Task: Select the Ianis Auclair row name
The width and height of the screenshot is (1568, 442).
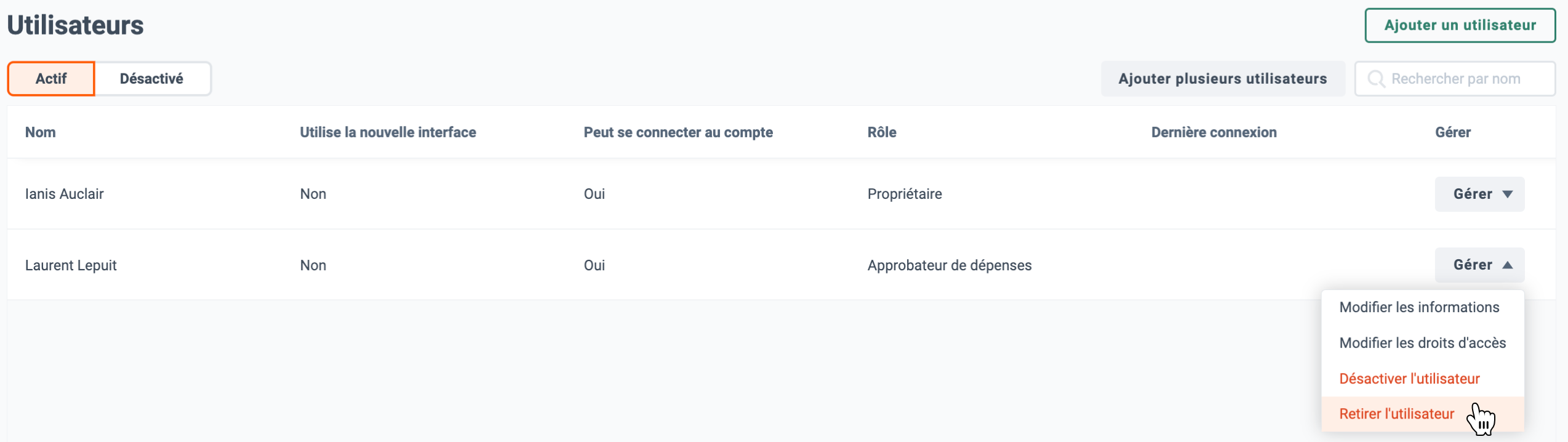Action: click(x=65, y=194)
